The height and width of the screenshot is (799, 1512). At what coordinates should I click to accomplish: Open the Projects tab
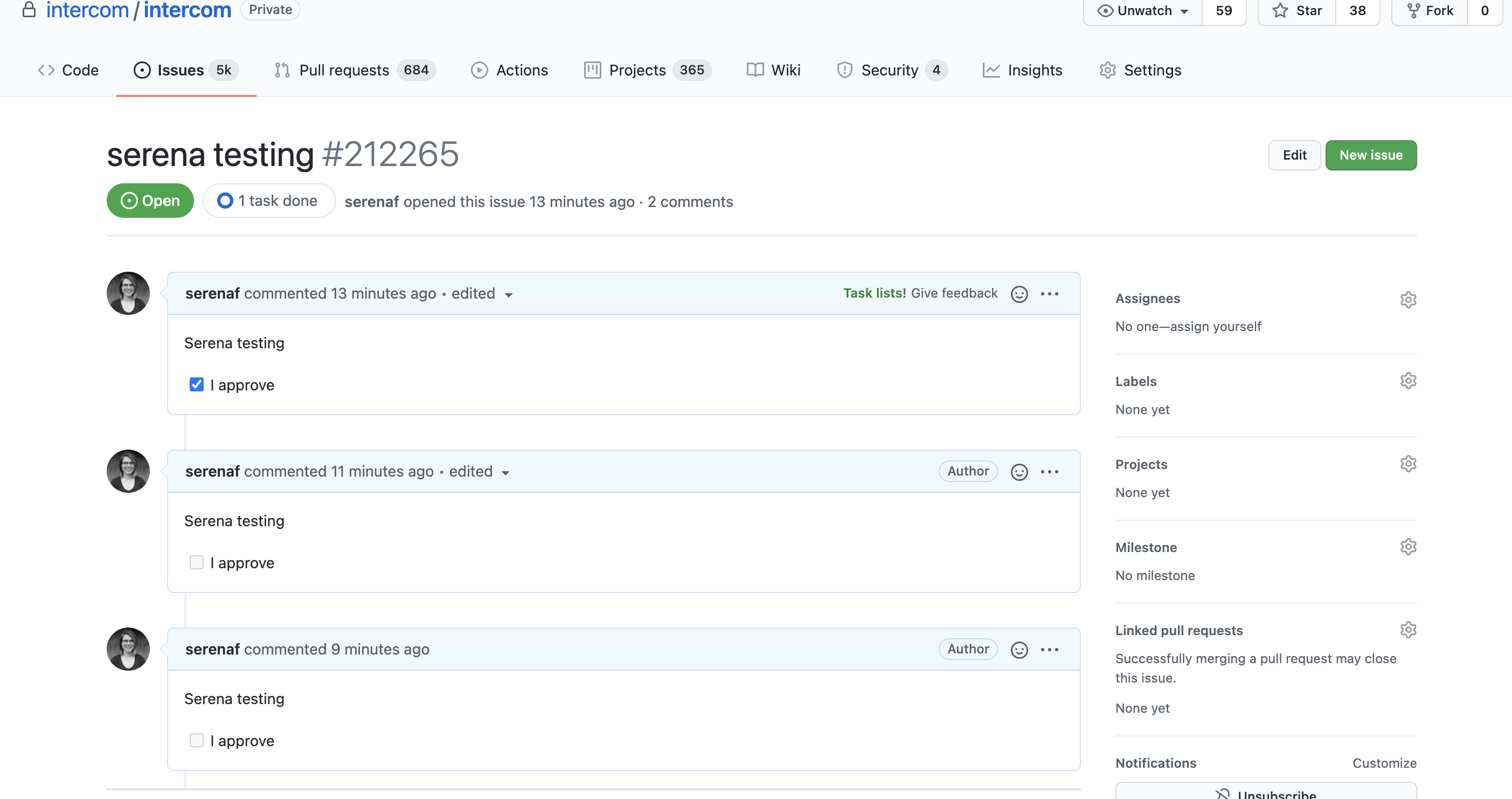(x=647, y=71)
